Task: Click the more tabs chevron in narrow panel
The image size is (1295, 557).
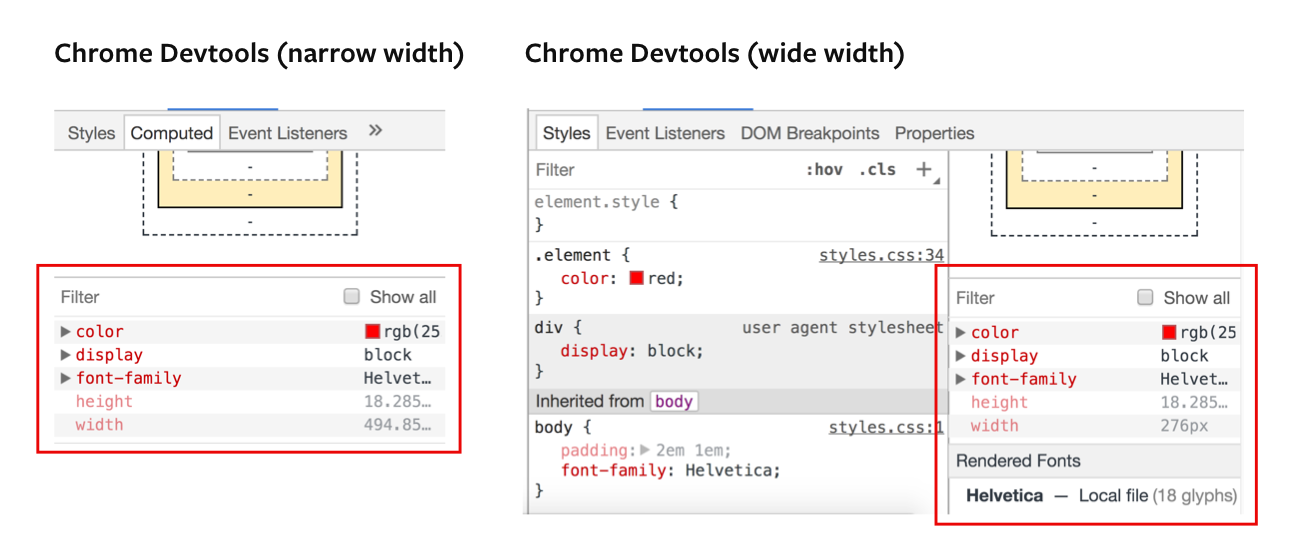Action: pyautogui.click(x=375, y=131)
